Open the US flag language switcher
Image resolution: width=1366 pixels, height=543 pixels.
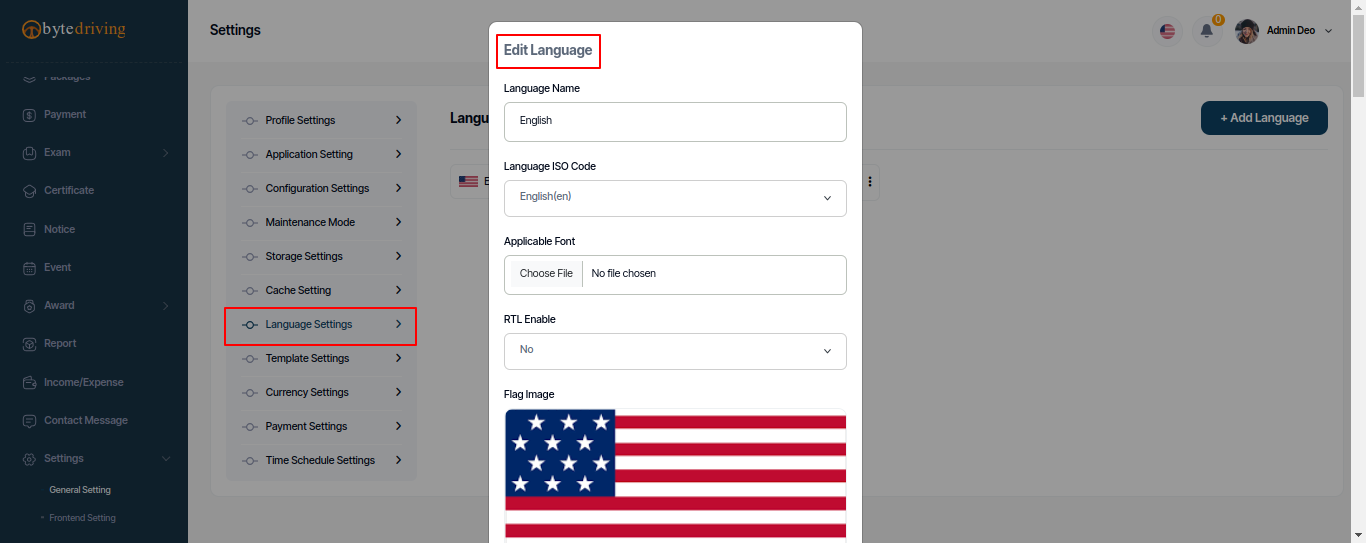click(1167, 31)
